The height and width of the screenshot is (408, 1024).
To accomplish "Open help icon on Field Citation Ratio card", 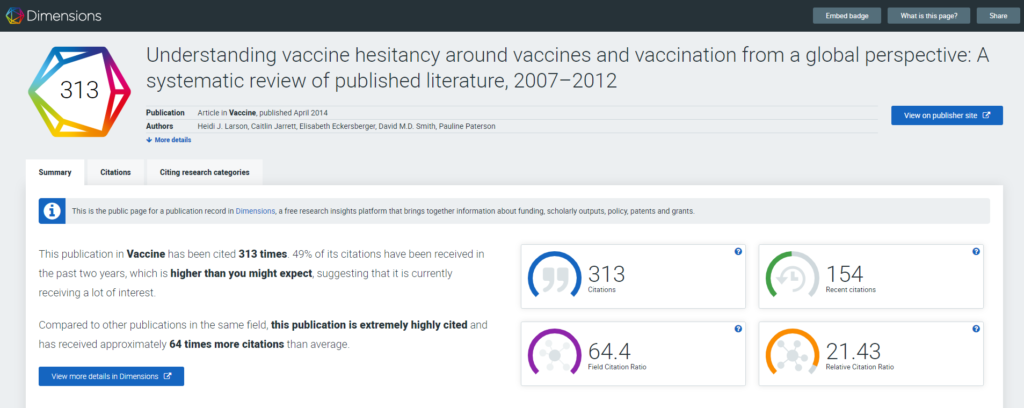I will pyautogui.click(x=738, y=329).
